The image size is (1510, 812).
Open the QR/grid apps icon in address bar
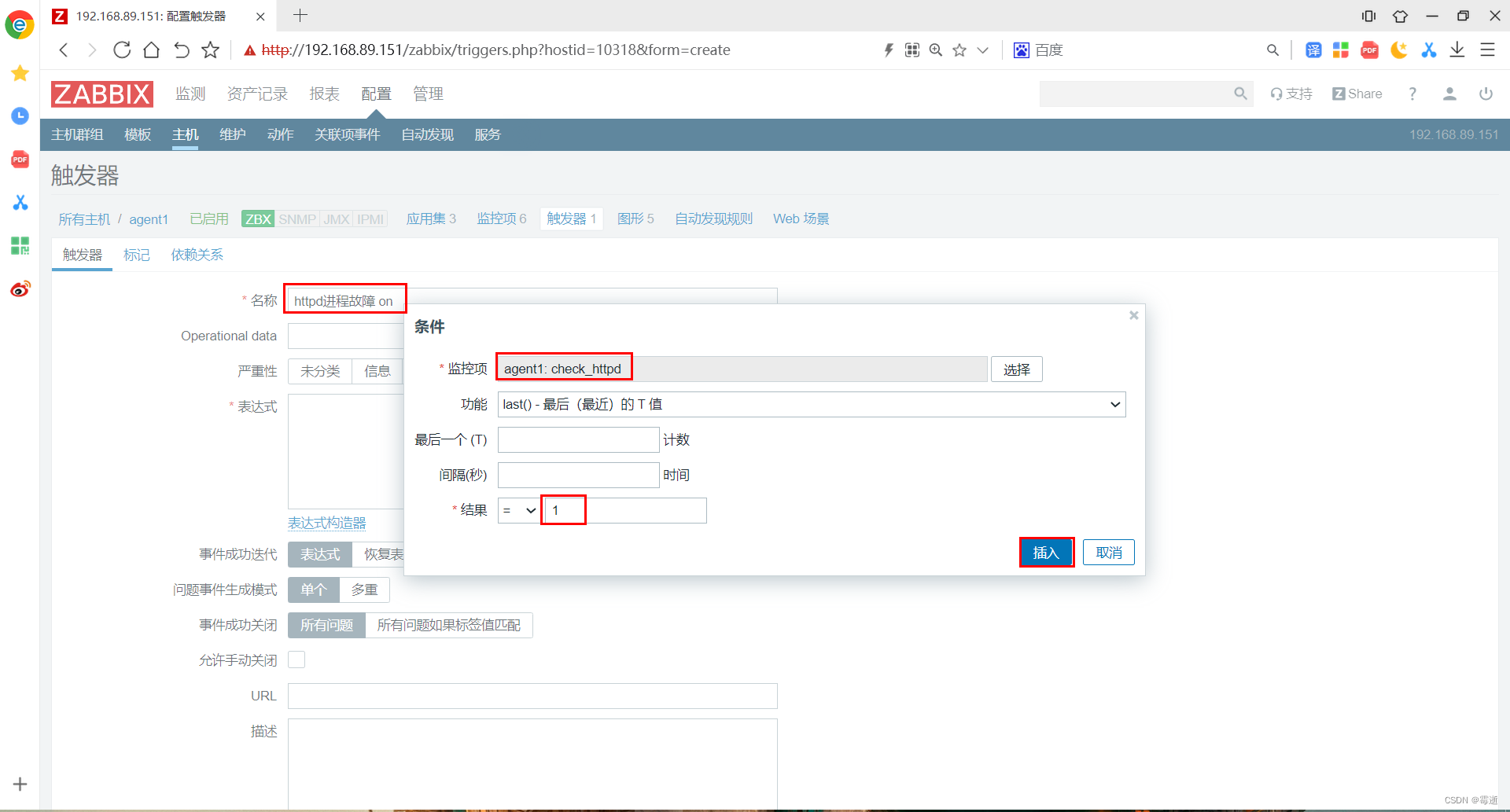pyautogui.click(x=912, y=50)
